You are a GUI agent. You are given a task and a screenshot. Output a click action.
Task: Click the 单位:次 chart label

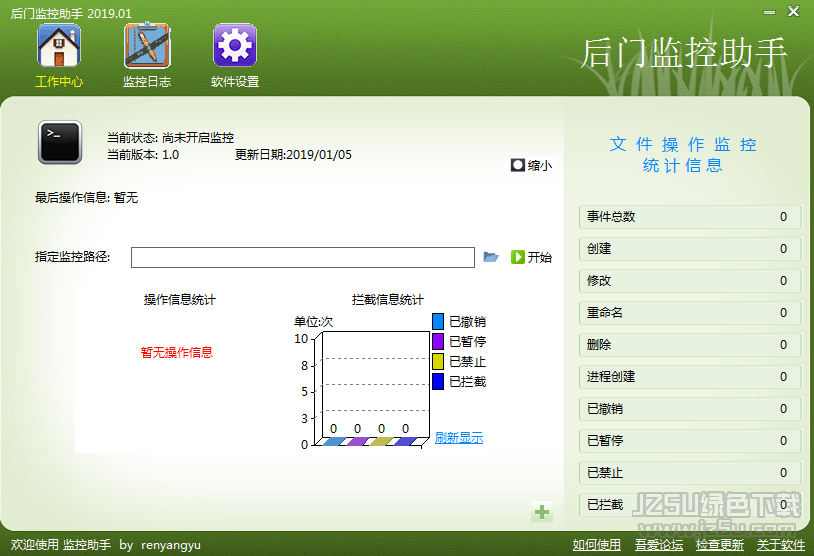(314, 321)
